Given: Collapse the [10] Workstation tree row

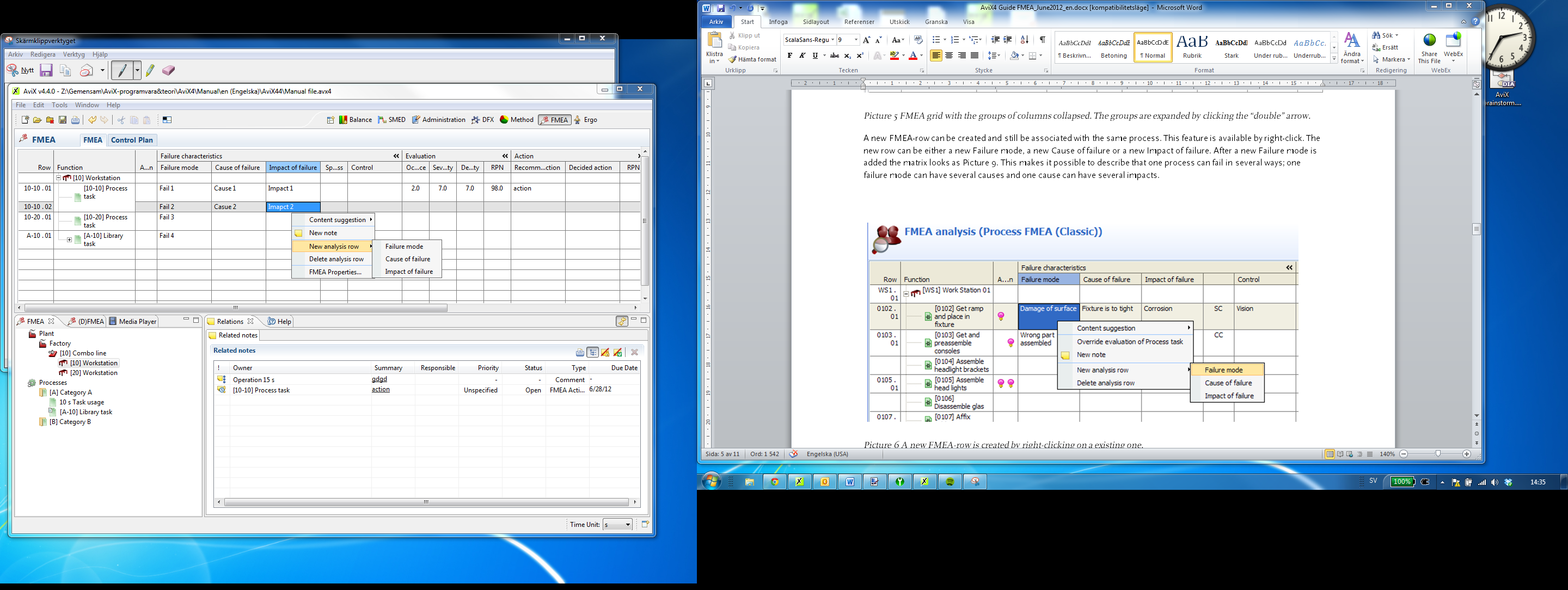Looking at the screenshot, I should tap(59, 178).
